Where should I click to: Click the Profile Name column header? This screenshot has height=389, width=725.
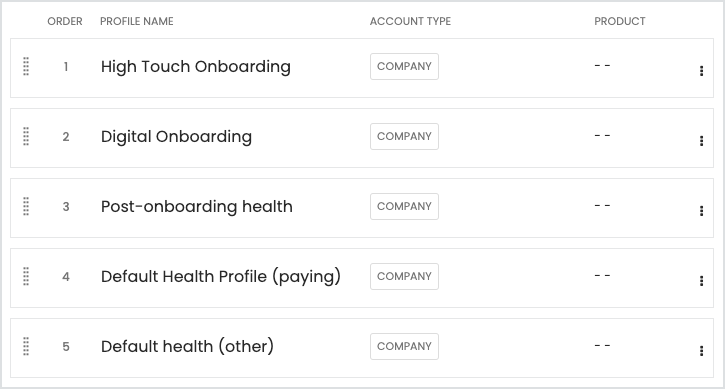pyautogui.click(x=137, y=21)
